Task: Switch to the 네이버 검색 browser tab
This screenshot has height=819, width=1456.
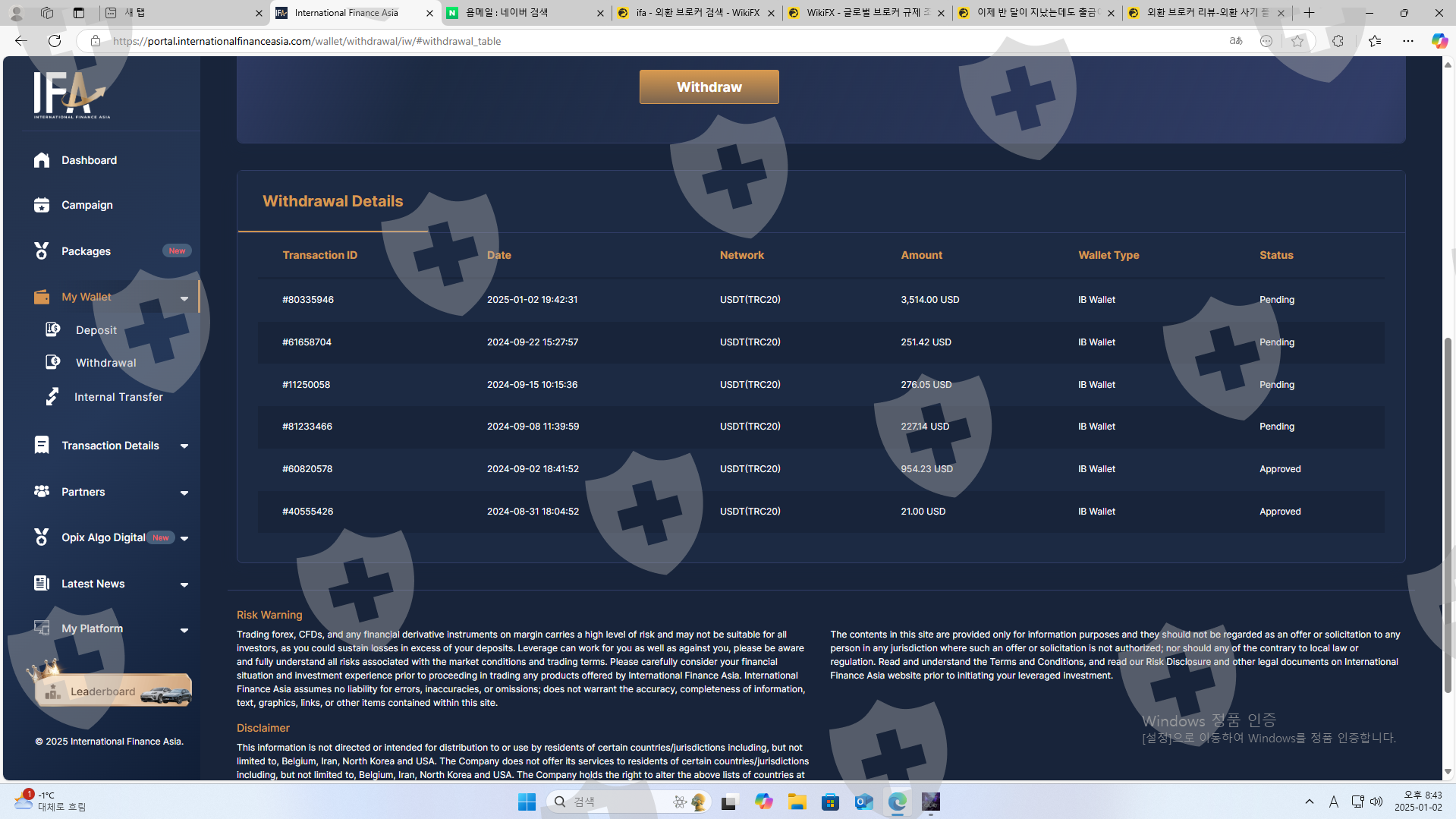Action: click(x=526, y=13)
